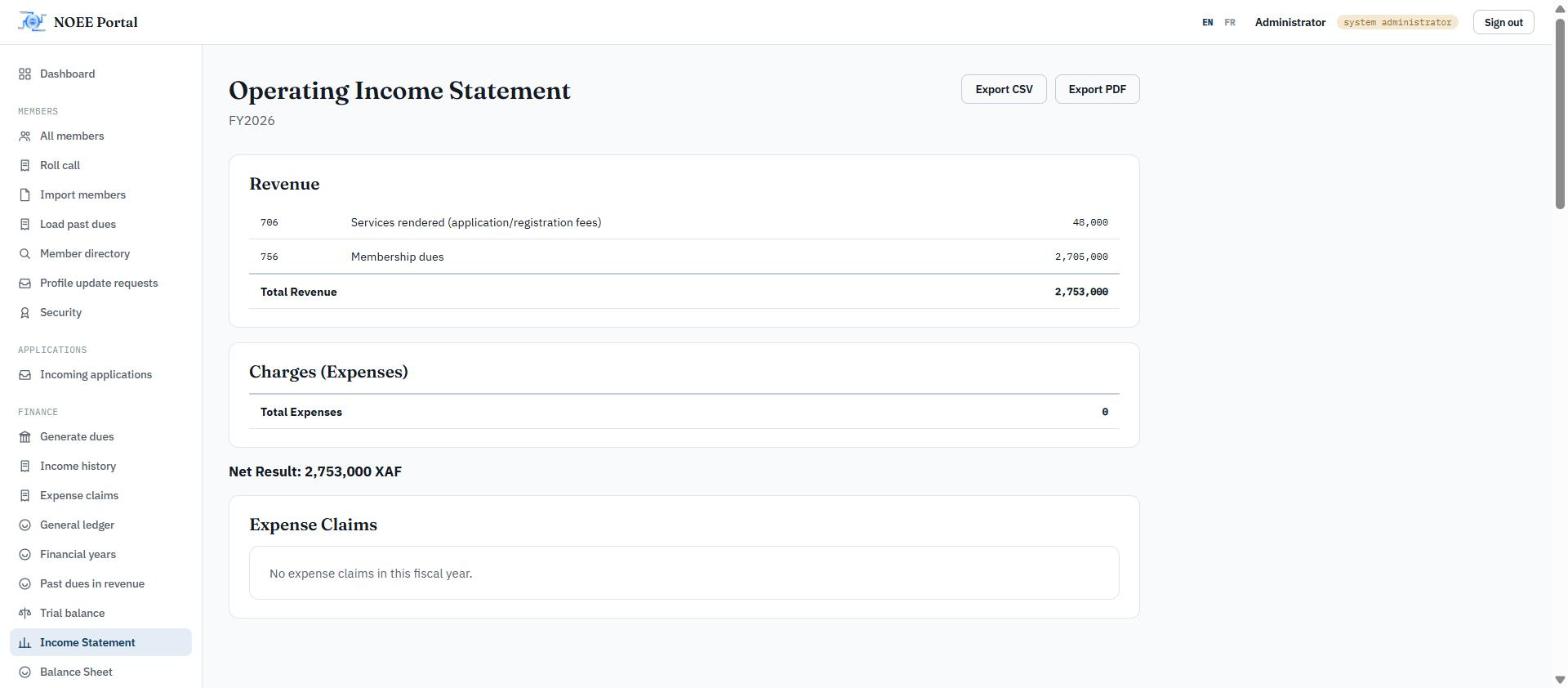
Task: Export the statement as PDF
Action: point(1097,89)
